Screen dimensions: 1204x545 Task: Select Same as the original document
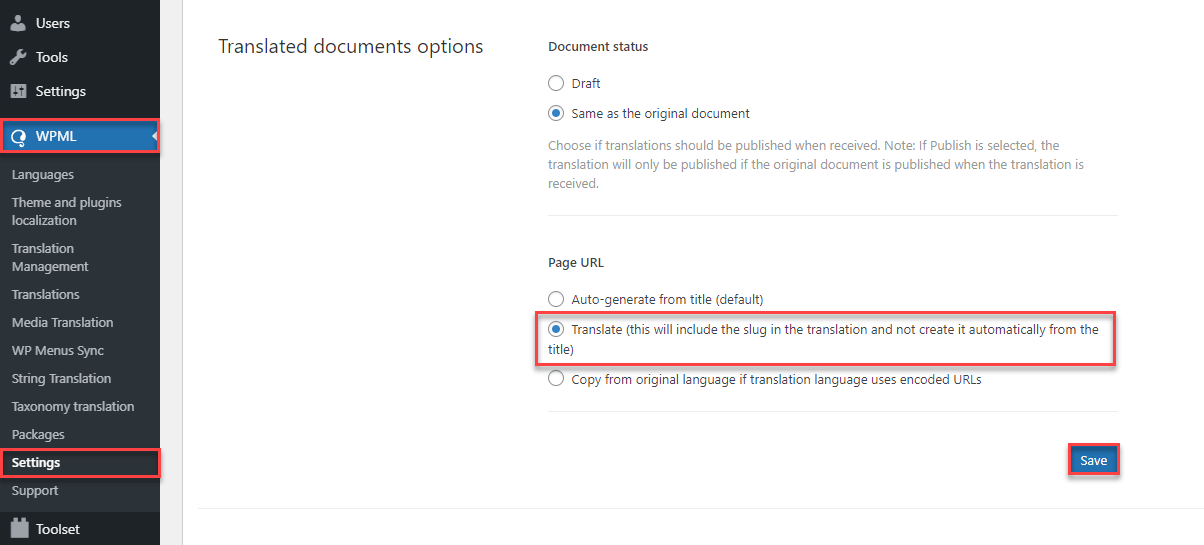[556, 114]
